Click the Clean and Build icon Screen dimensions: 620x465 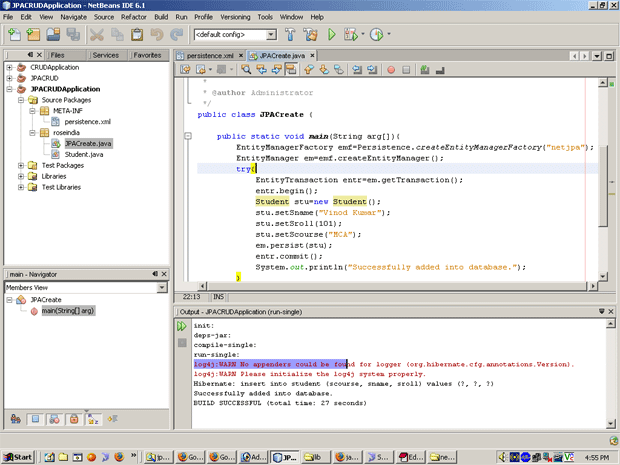[x=310, y=35]
